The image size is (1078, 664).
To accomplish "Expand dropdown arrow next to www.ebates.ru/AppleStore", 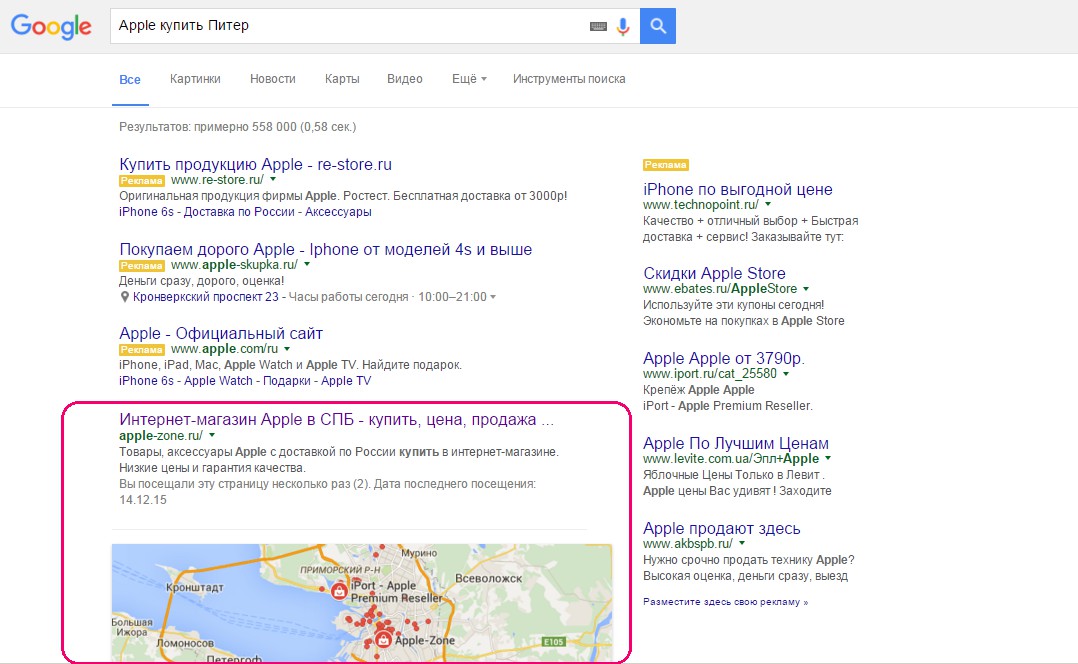I will coord(806,289).
